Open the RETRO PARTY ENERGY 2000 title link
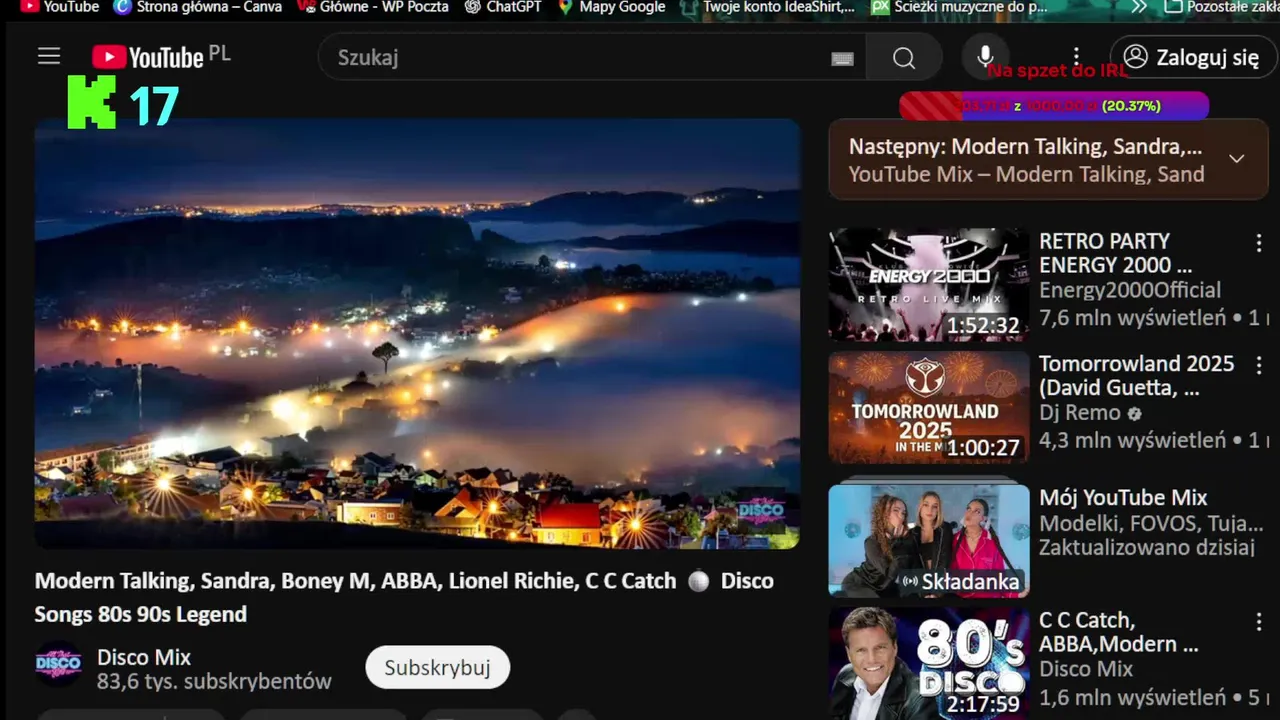Image resolution: width=1280 pixels, height=720 pixels. click(1116, 253)
